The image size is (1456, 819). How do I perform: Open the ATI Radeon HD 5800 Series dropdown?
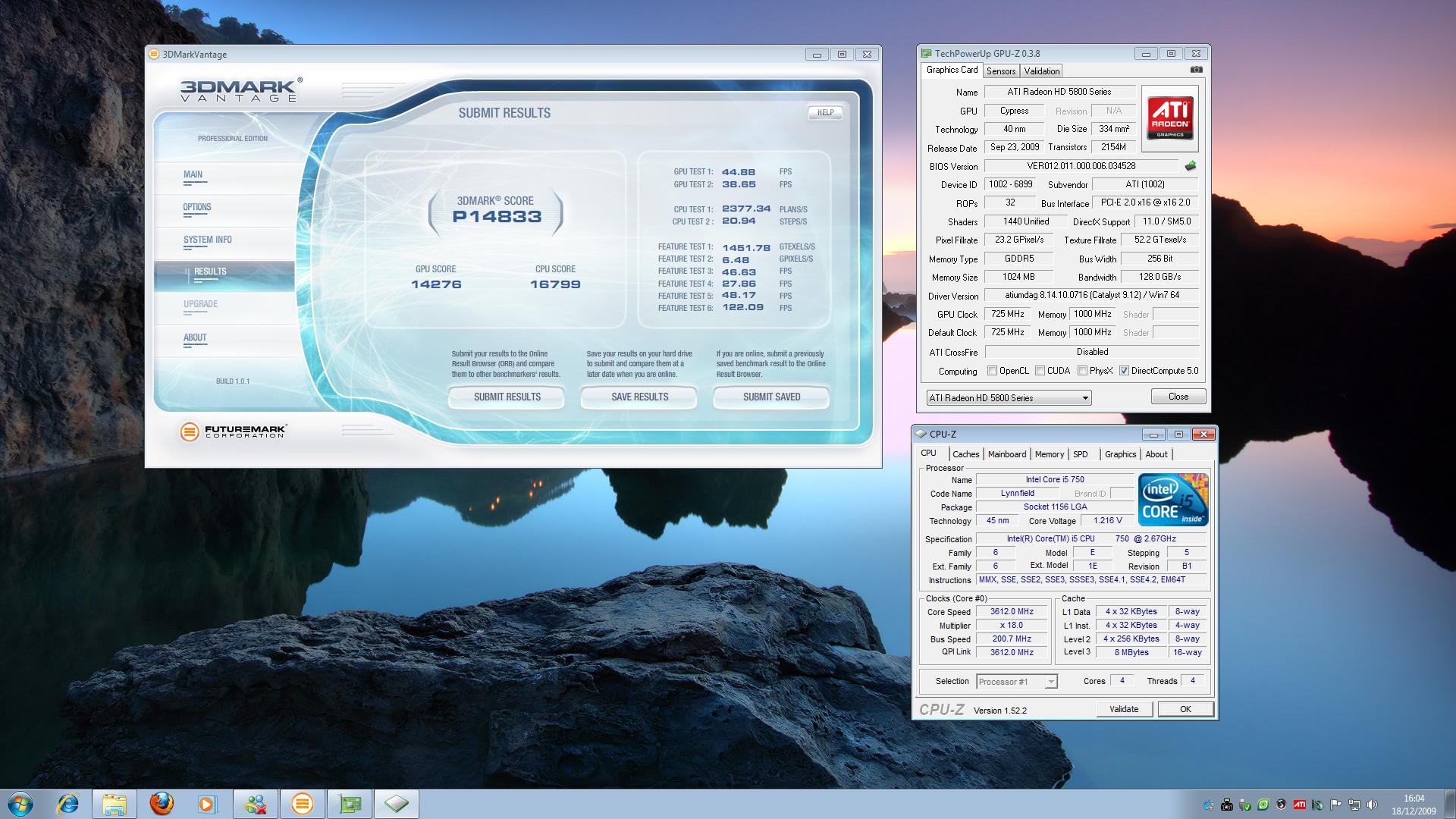point(1009,397)
